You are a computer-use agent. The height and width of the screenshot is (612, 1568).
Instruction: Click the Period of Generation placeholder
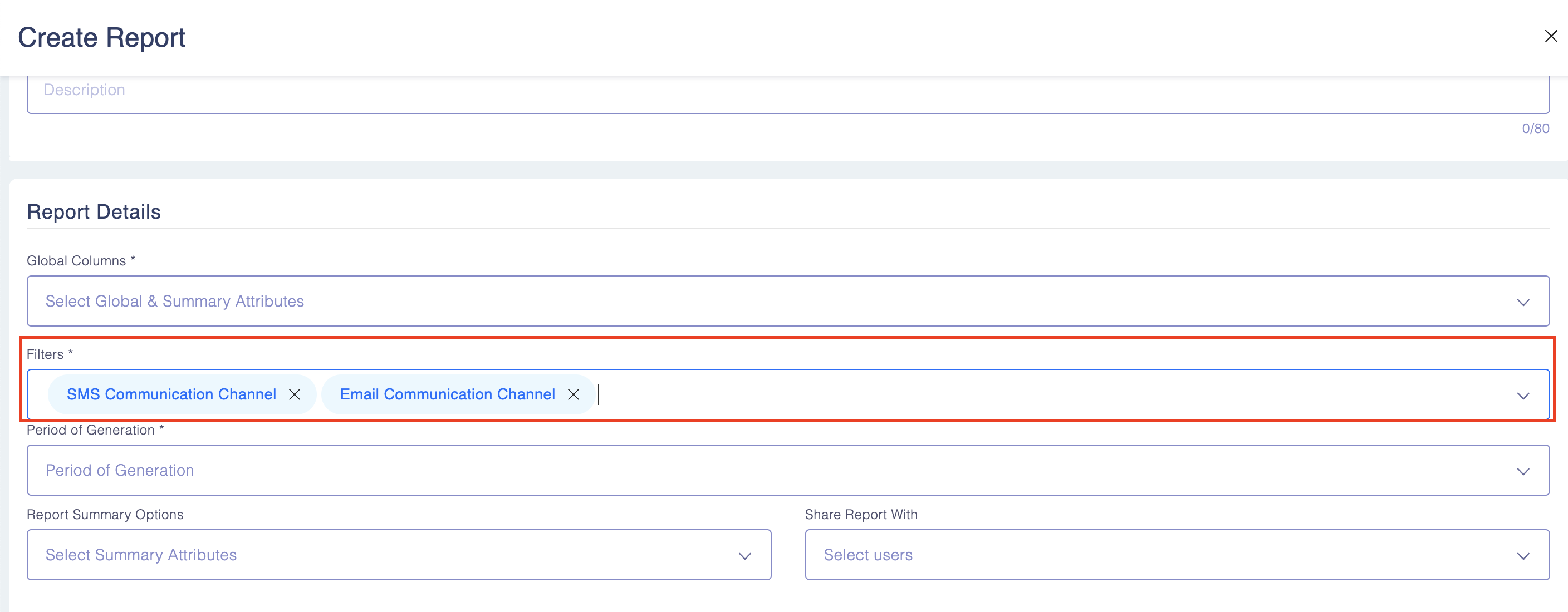pos(120,471)
